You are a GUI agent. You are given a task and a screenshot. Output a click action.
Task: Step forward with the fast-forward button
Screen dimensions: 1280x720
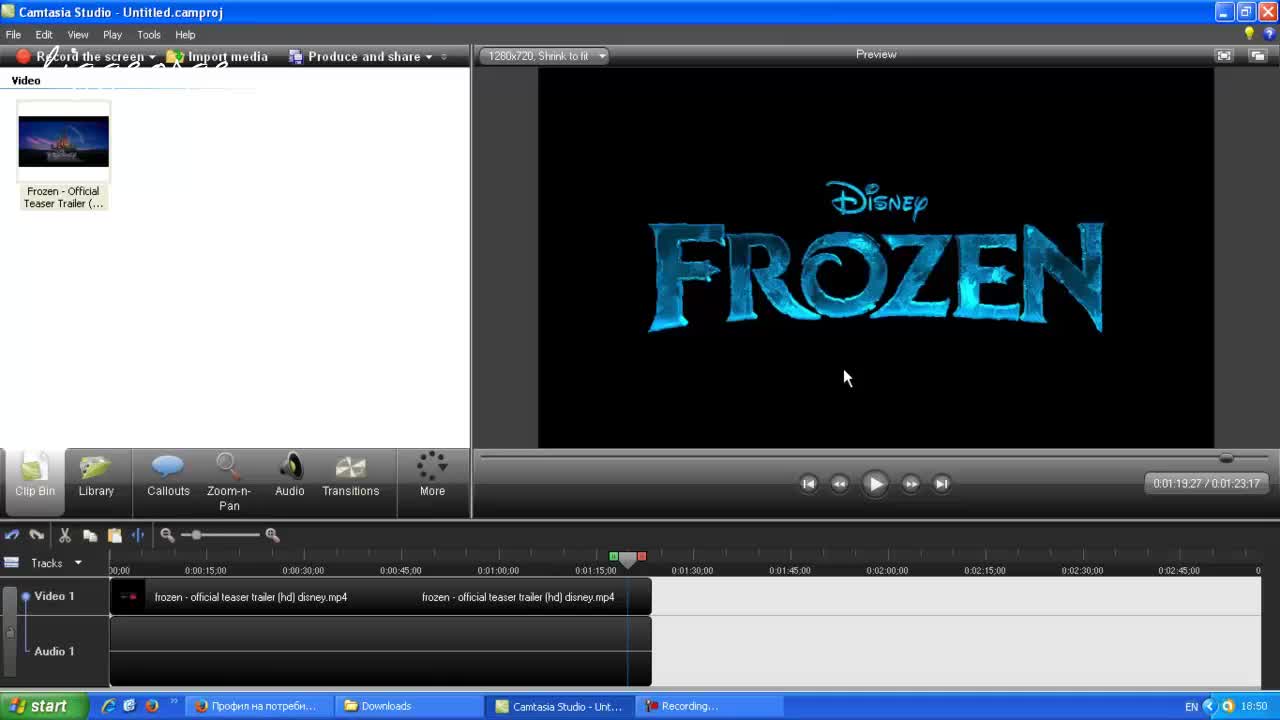(x=910, y=484)
